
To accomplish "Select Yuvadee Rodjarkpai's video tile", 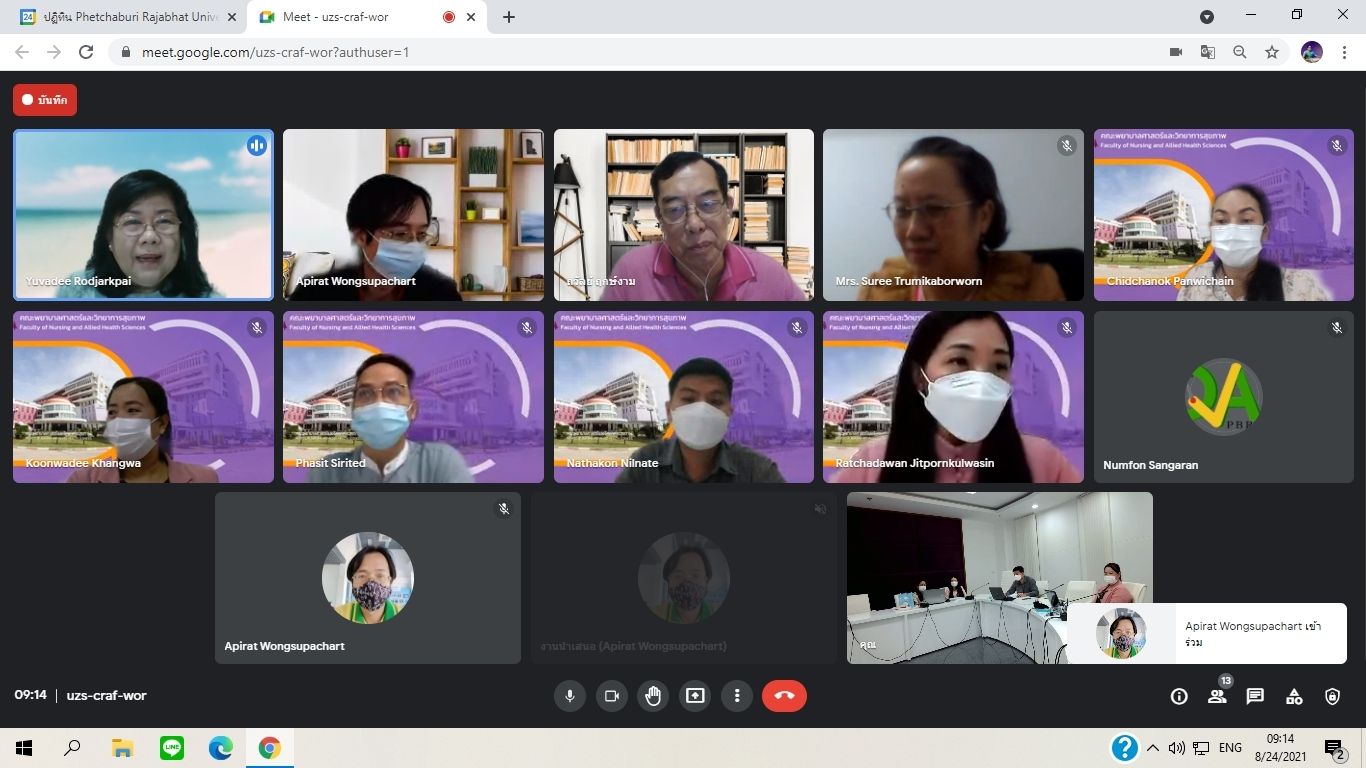I will point(143,215).
